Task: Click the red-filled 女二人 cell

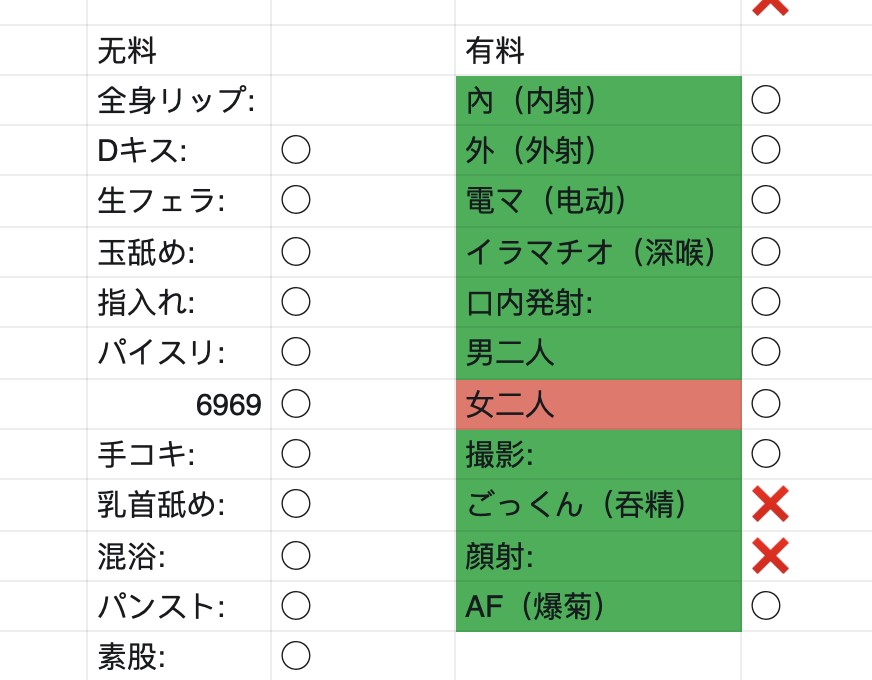Action: pos(598,404)
